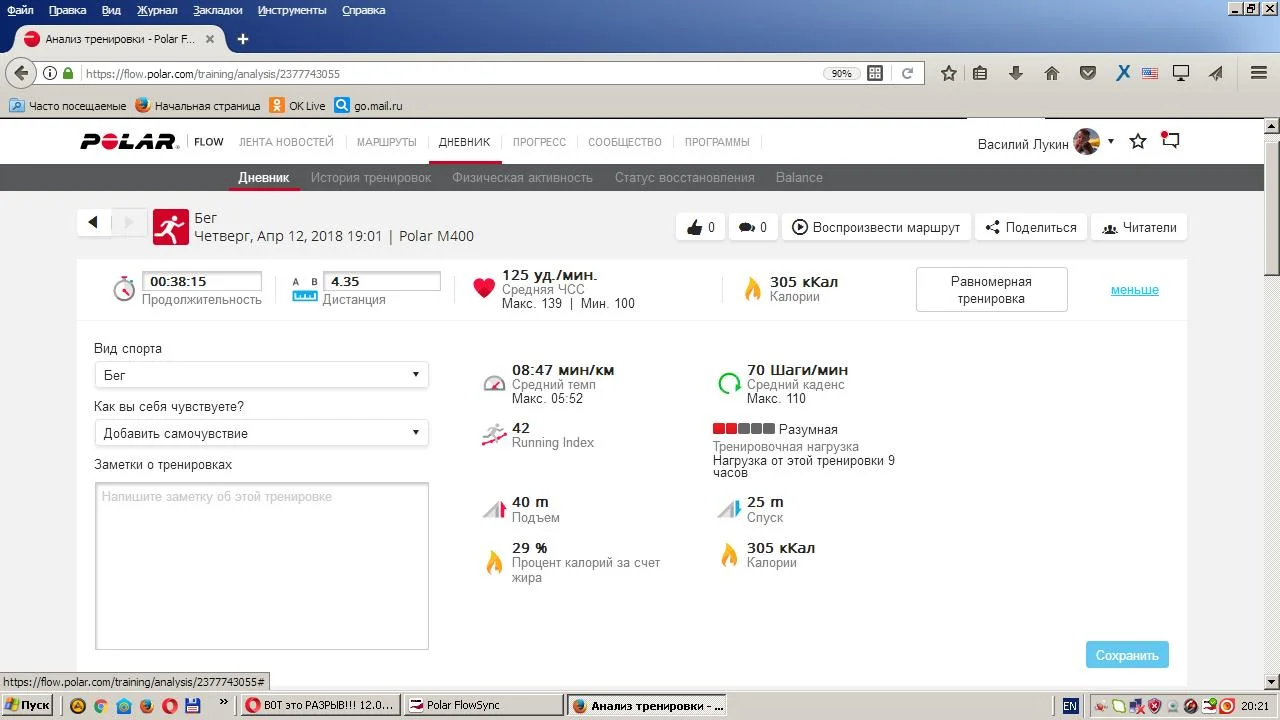Click the monitor screen toolbar icon

click(x=1181, y=73)
